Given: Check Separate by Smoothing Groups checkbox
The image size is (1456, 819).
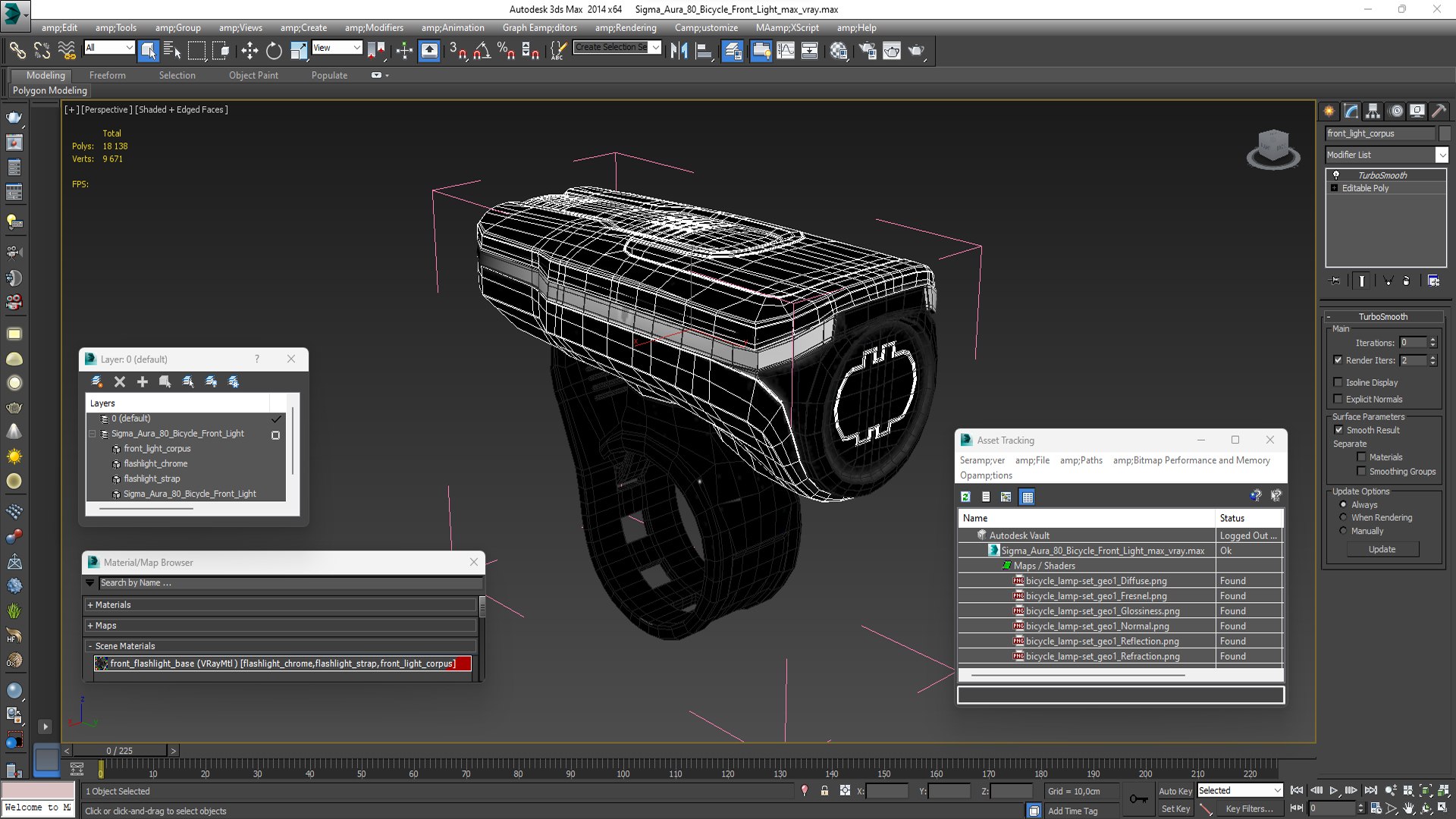Looking at the screenshot, I should 1361,472.
